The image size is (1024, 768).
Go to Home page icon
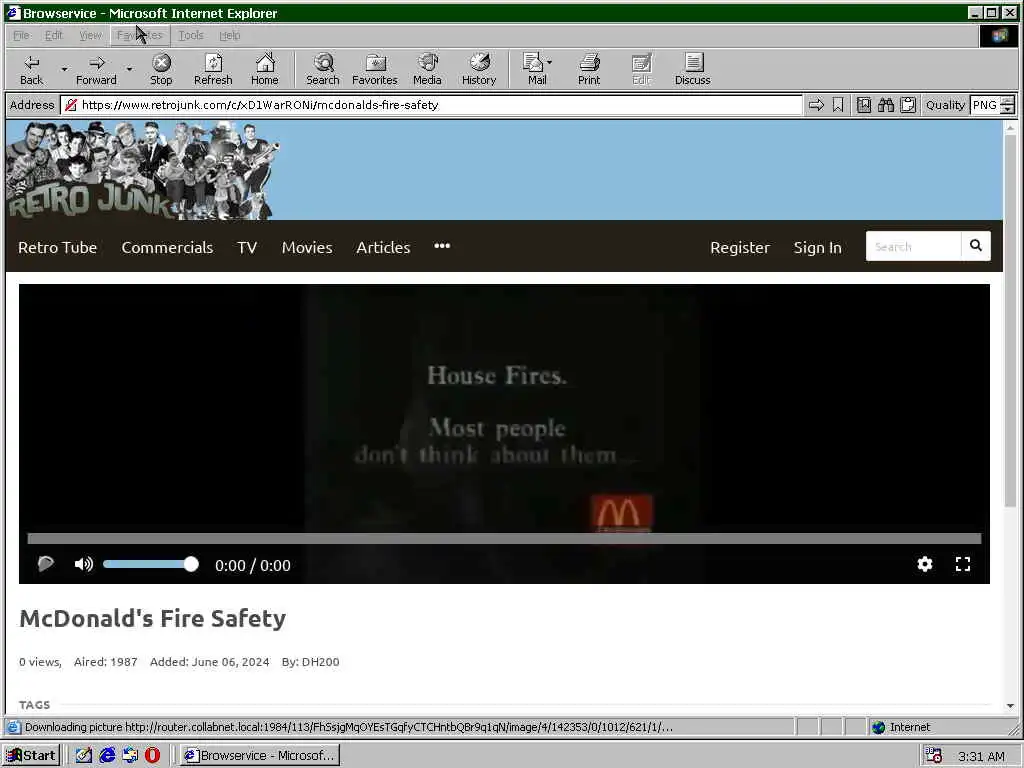[x=264, y=69]
